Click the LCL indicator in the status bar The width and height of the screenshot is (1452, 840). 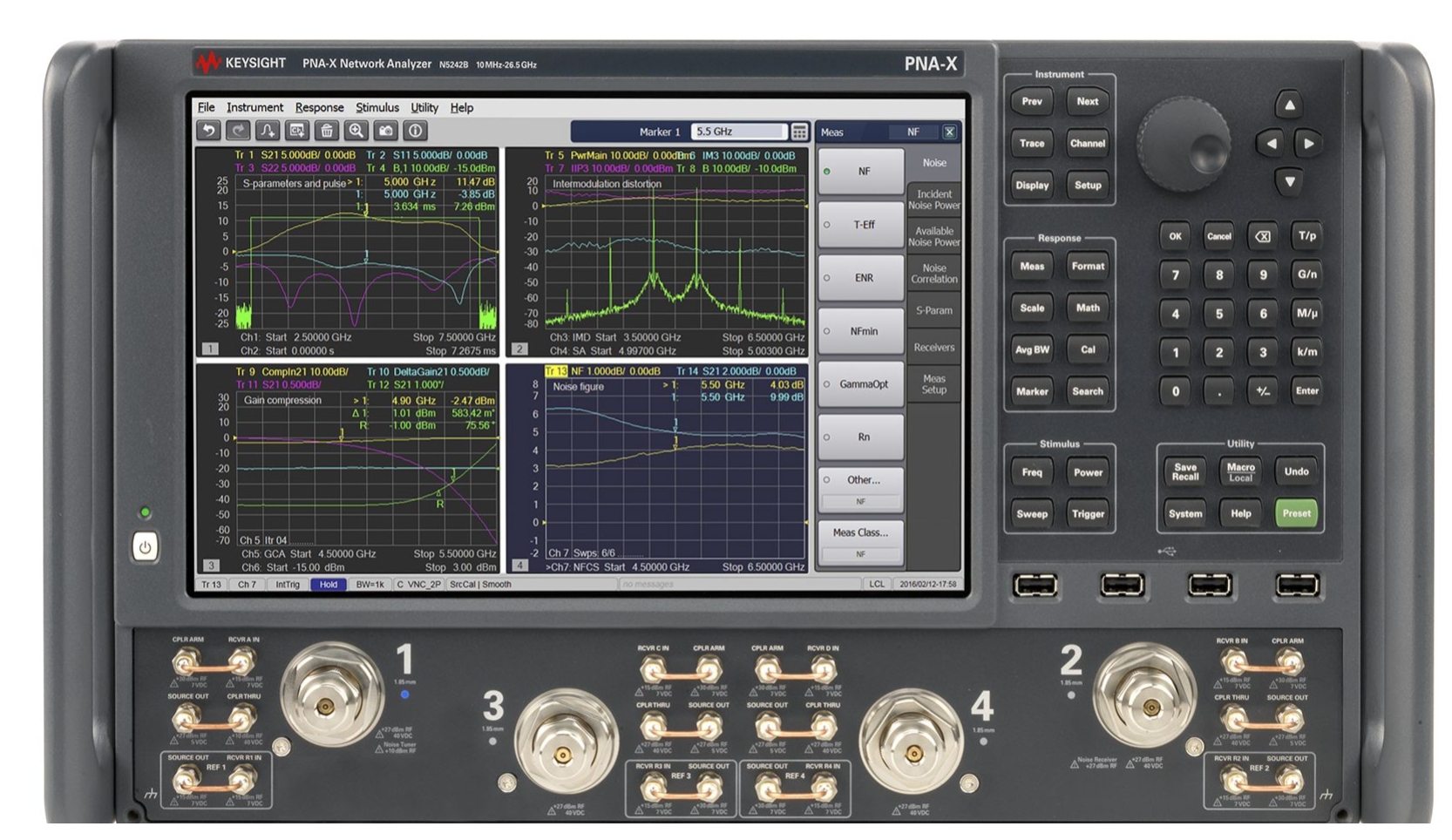(x=877, y=585)
